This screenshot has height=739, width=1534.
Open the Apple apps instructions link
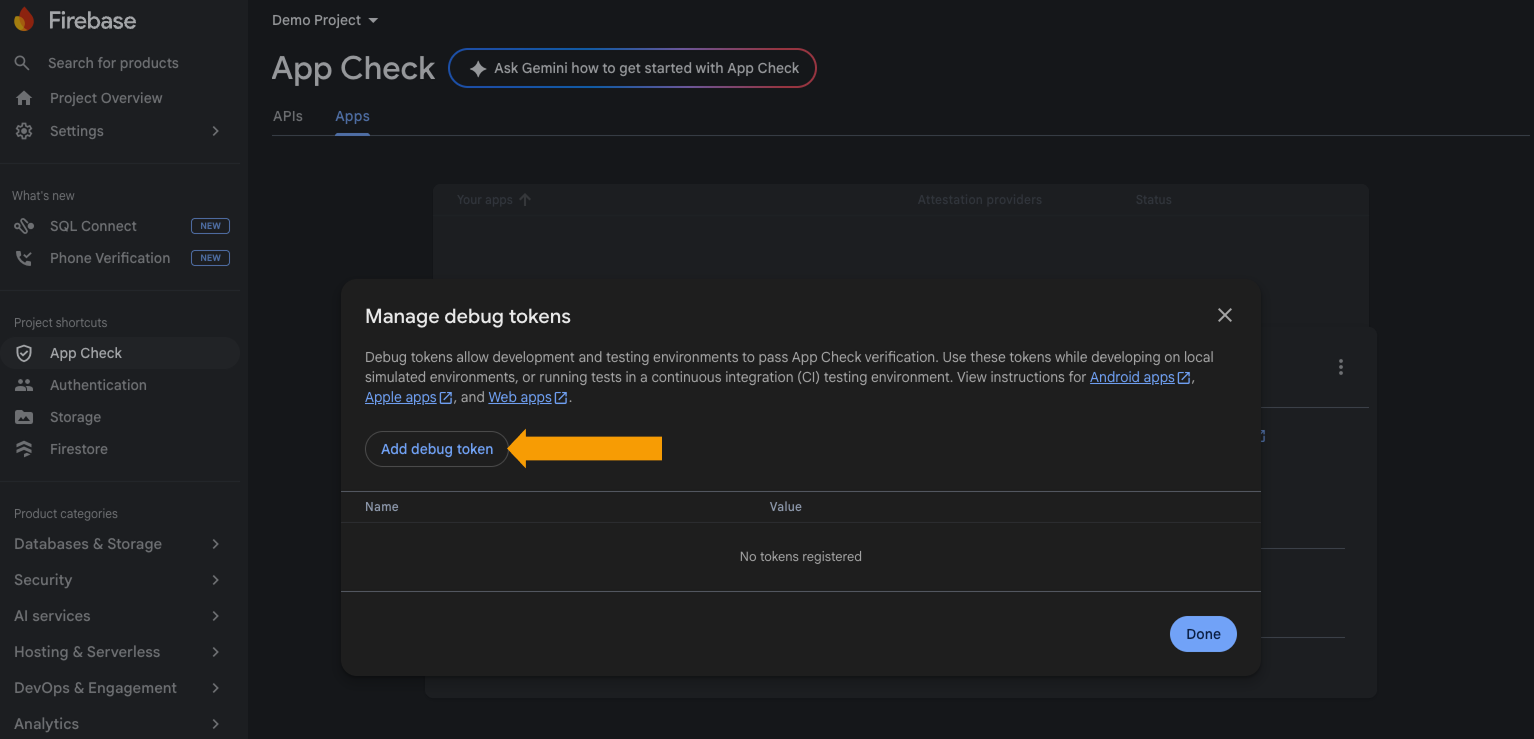point(401,397)
